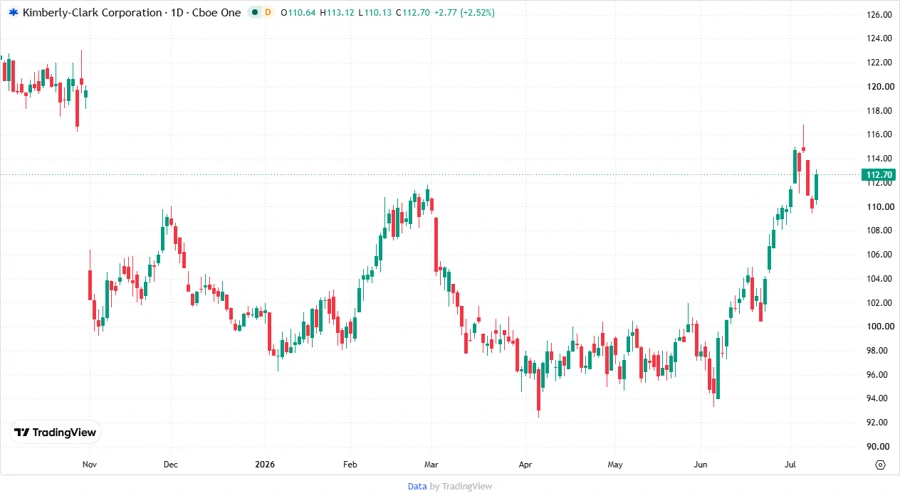Click the 'by TradingView' footer text
The height and width of the screenshot is (498, 900).
pyautogui.click(x=461, y=487)
